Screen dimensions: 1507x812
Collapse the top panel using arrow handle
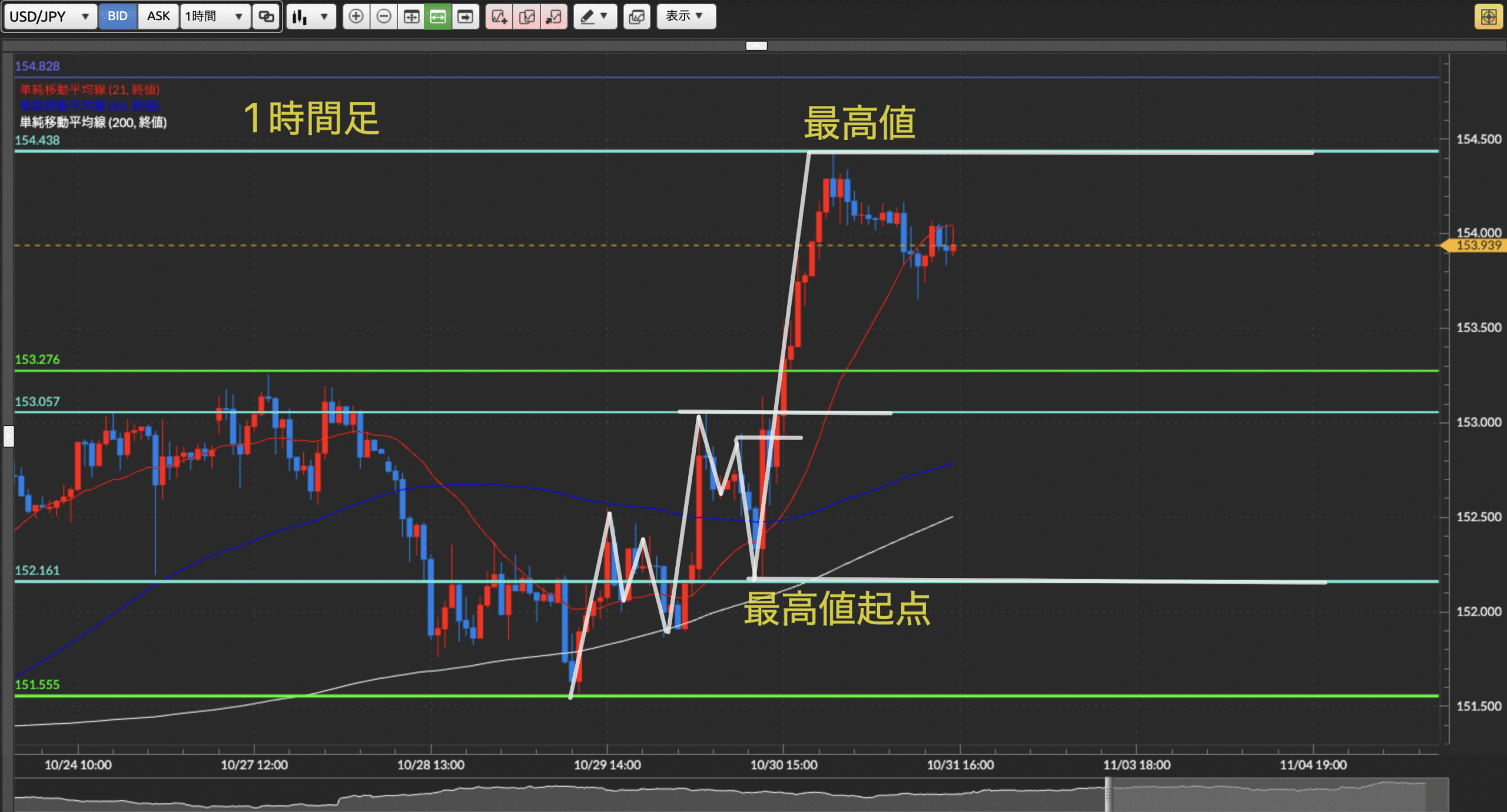756,45
